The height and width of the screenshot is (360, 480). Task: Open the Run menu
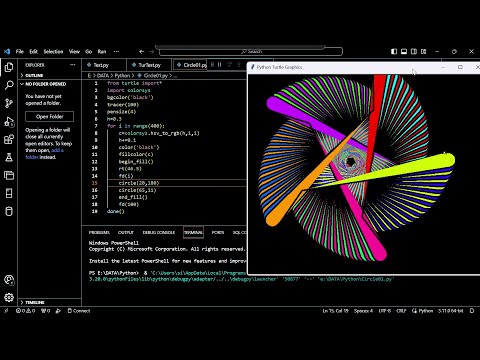pyautogui.click(x=102, y=51)
